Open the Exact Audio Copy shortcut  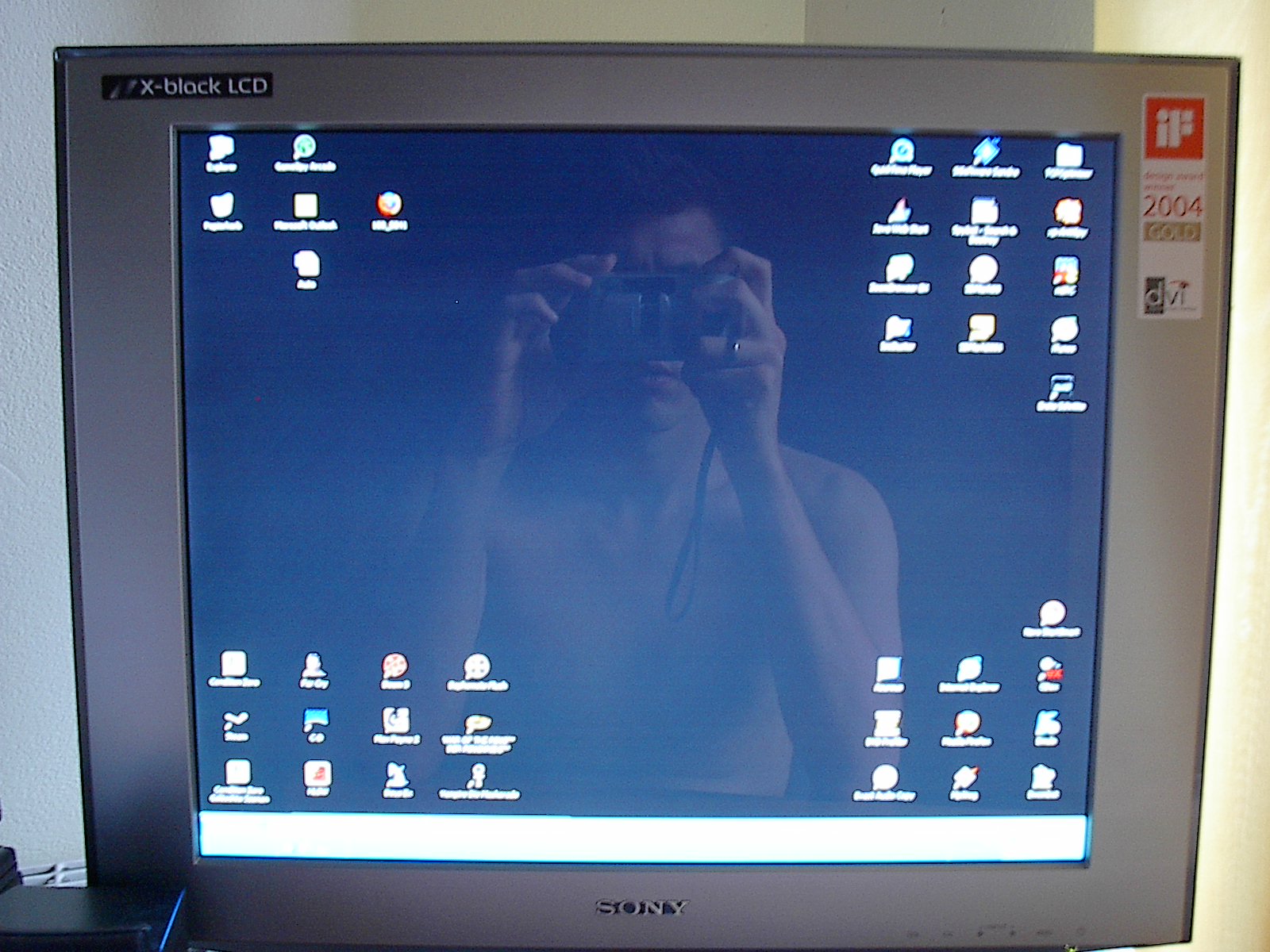point(884,780)
